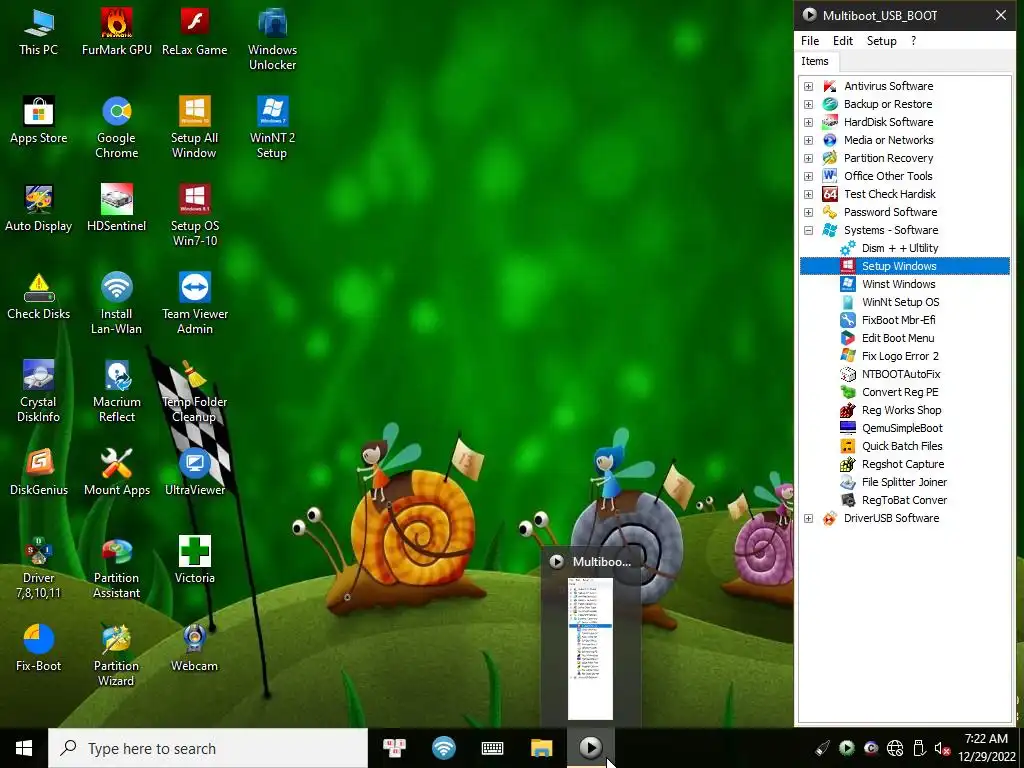Select FixBoot Mbr-Efi entry
Viewport: 1024px width, 768px height.
click(899, 320)
